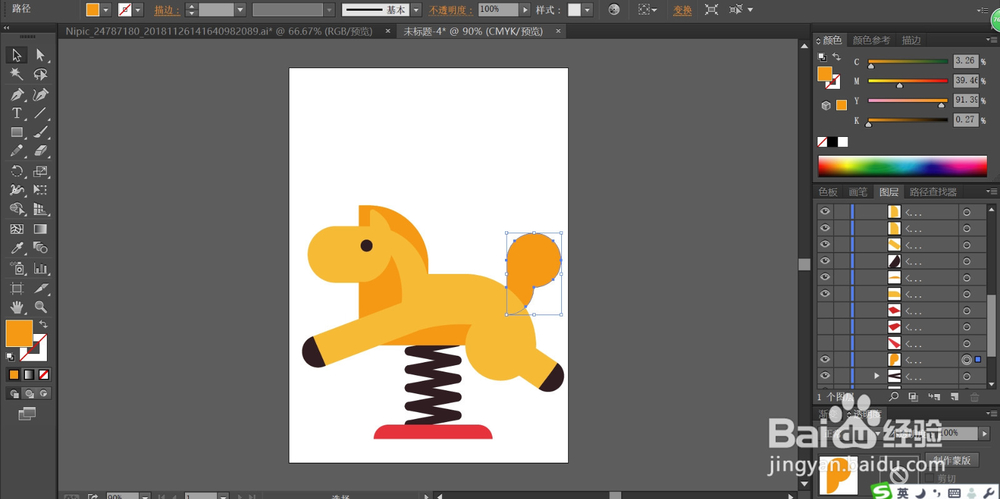Screen dimensions: 1000x499
Task: Switch to the 描边 panel tab
Action: 911,40
